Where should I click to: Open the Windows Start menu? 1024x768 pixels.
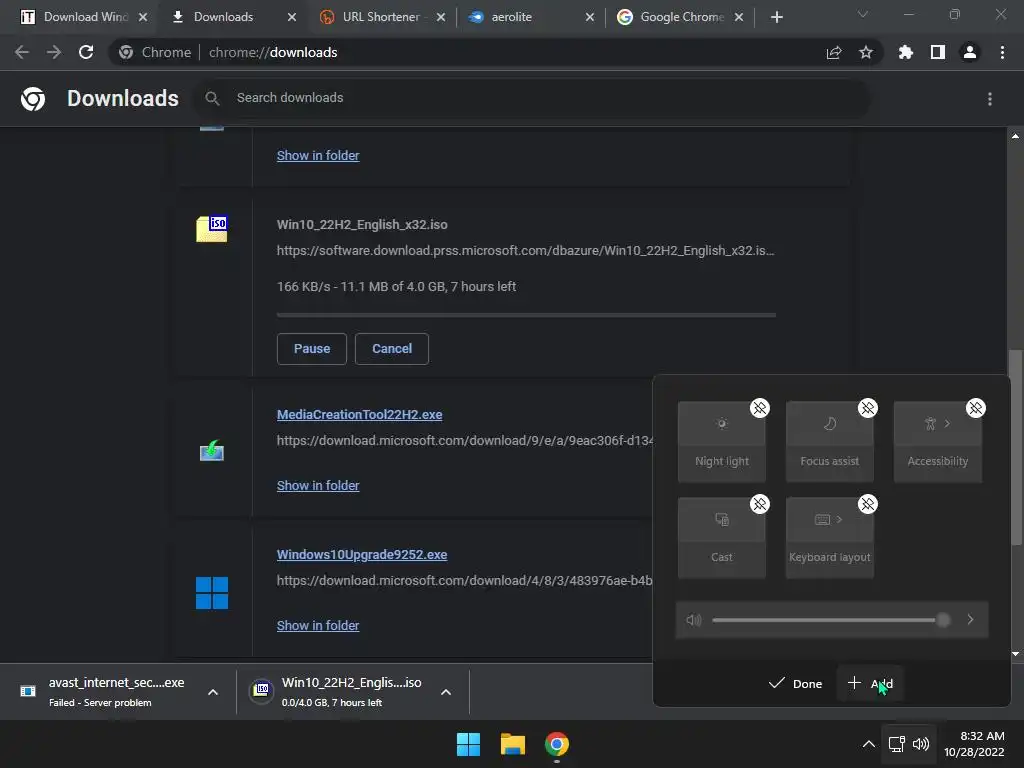pos(468,744)
